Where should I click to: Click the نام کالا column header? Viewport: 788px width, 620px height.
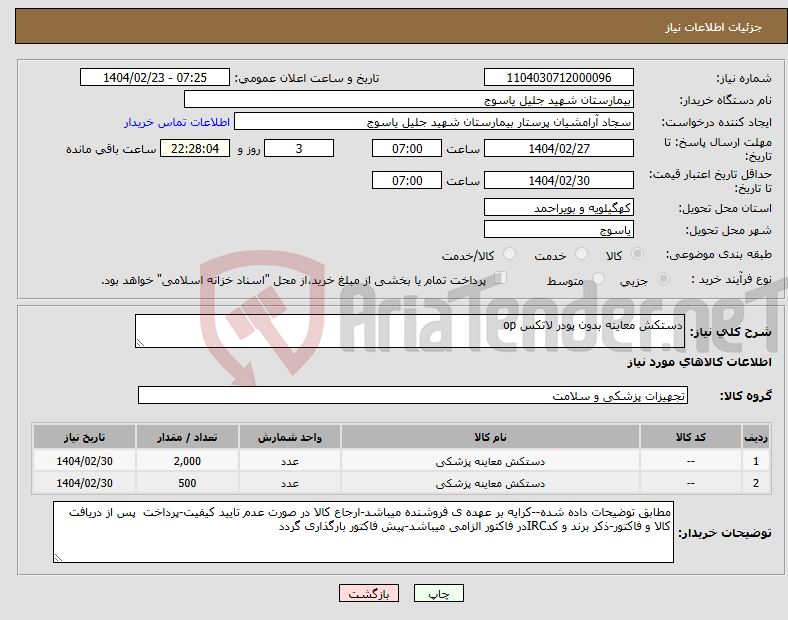coord(490,437)
